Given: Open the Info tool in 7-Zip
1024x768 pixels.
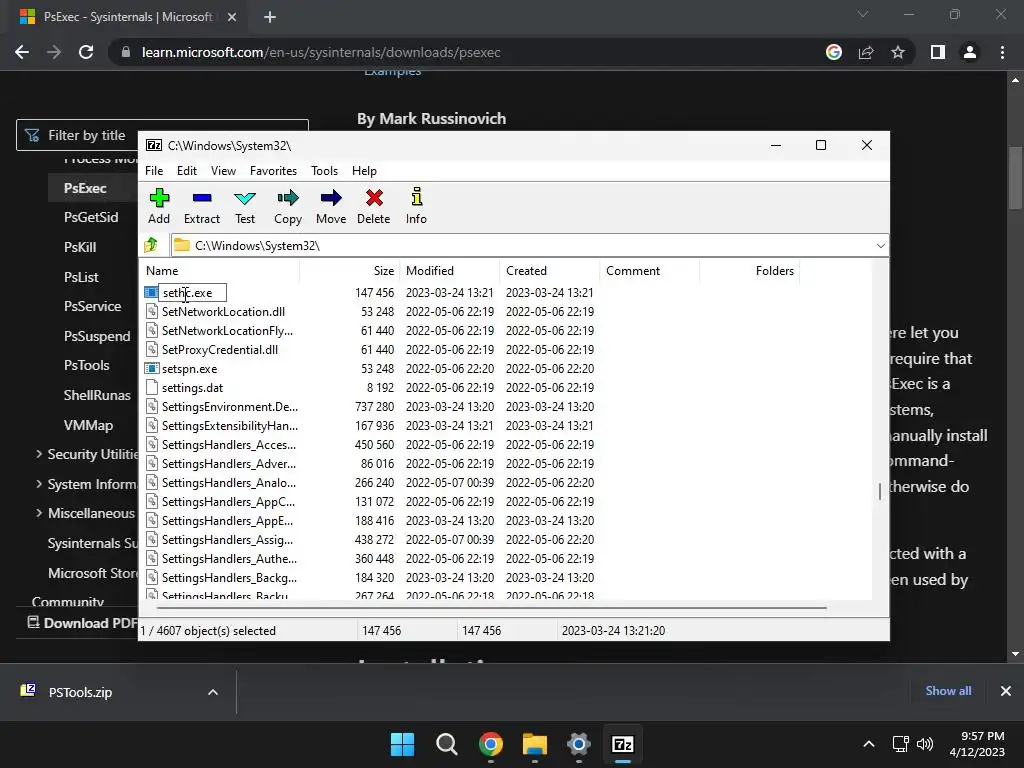Looking at the screenshot, I should click(417, 197).
